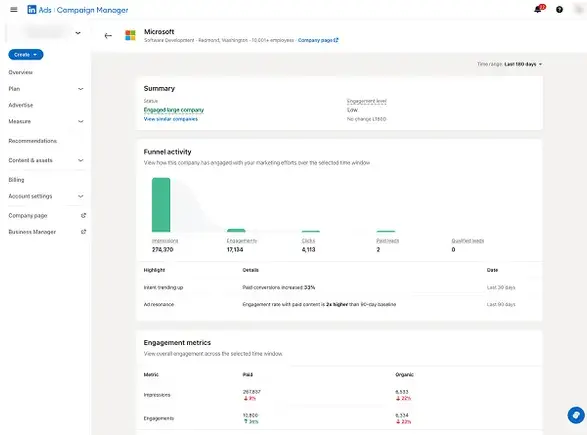
Task: Expand the Measure section chevron
Action: pyautogui.click(x=80, y=121)
